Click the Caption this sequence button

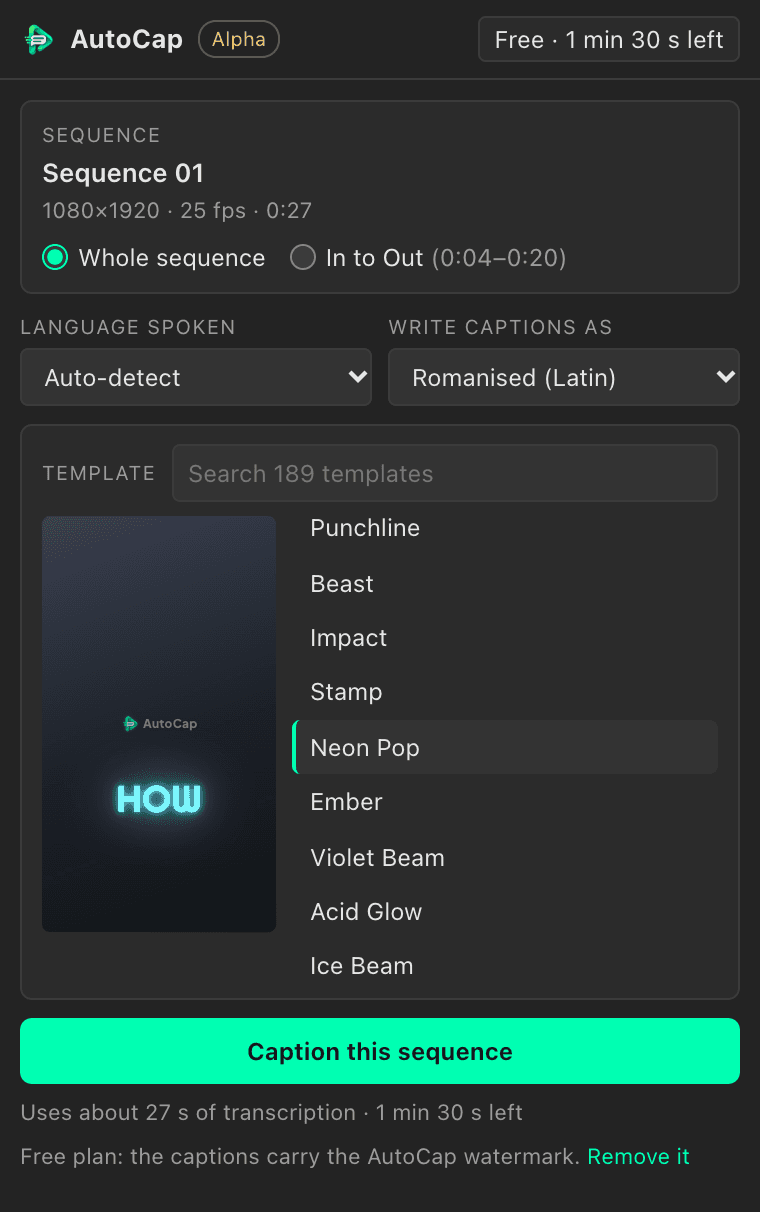(380, 1051)
